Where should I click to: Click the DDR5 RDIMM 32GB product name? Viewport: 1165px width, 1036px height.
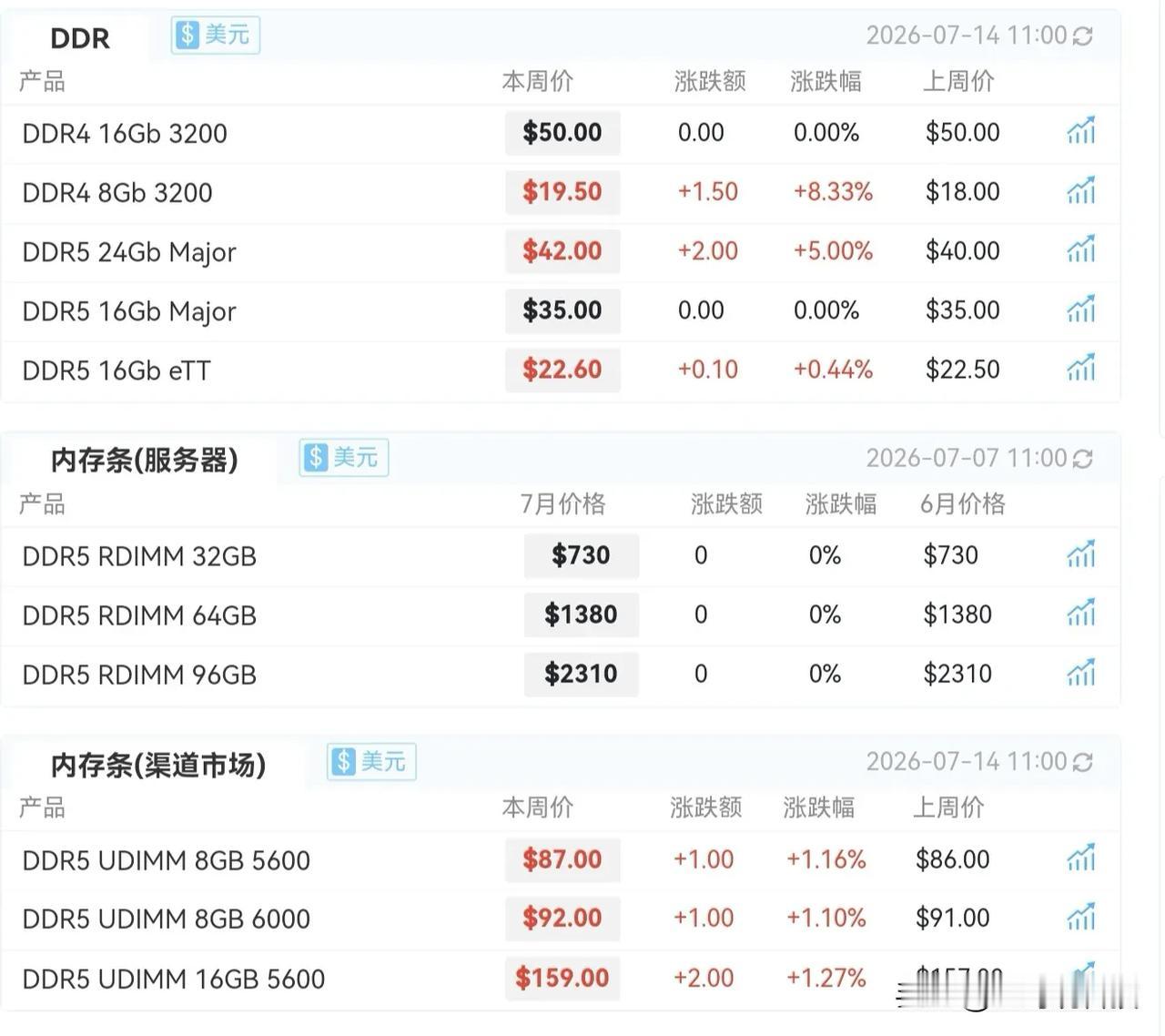coord(139,556)
